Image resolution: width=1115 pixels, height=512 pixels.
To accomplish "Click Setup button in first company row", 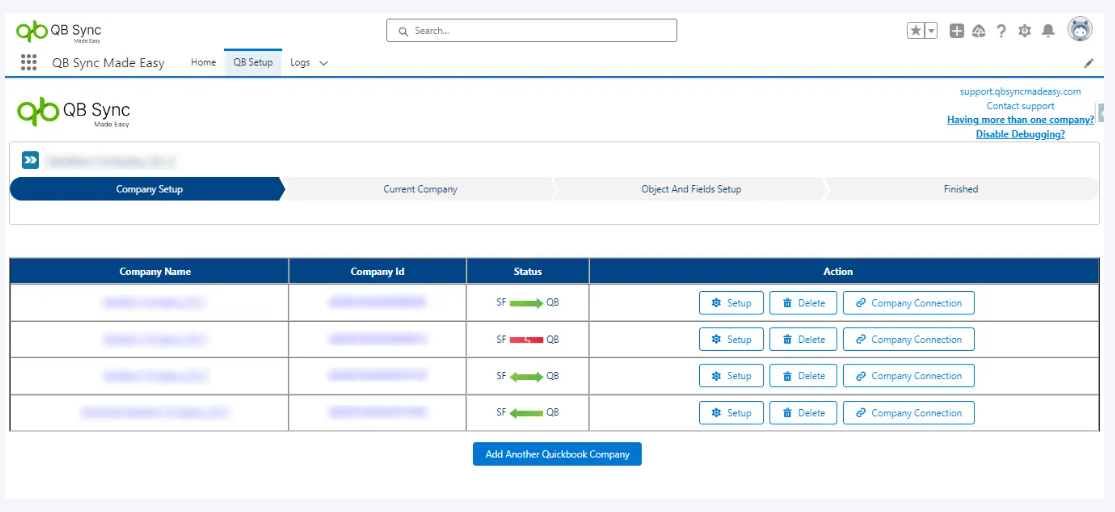I will click(731, 303).
